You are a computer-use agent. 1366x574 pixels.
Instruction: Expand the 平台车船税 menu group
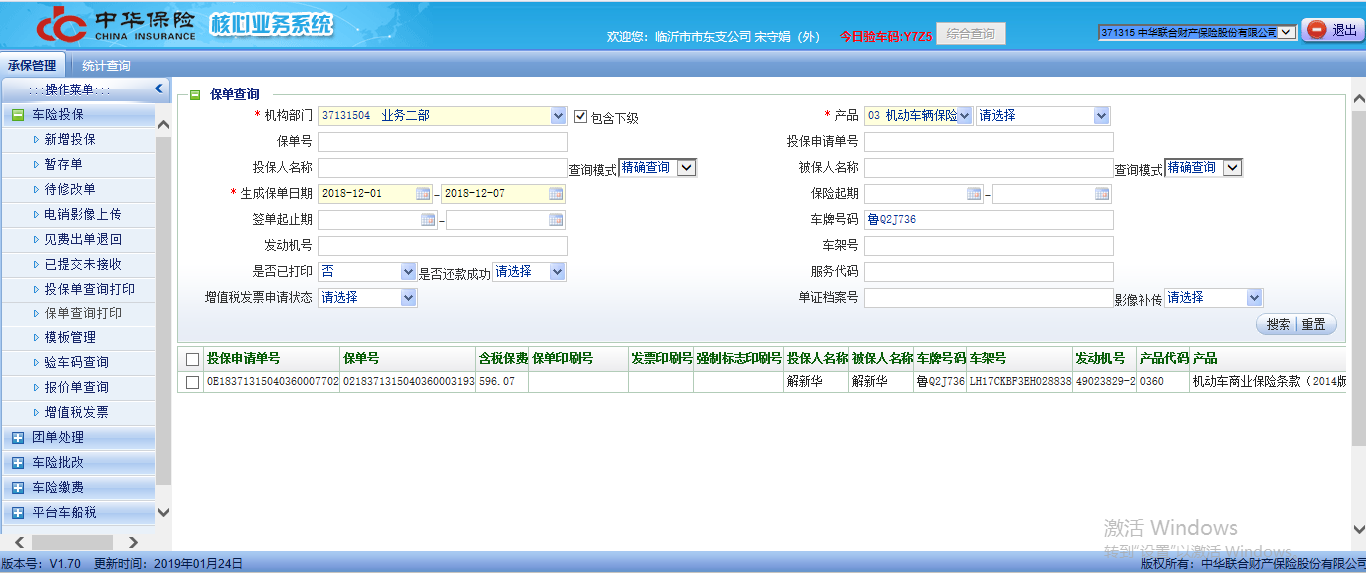[x=18, y=513]
